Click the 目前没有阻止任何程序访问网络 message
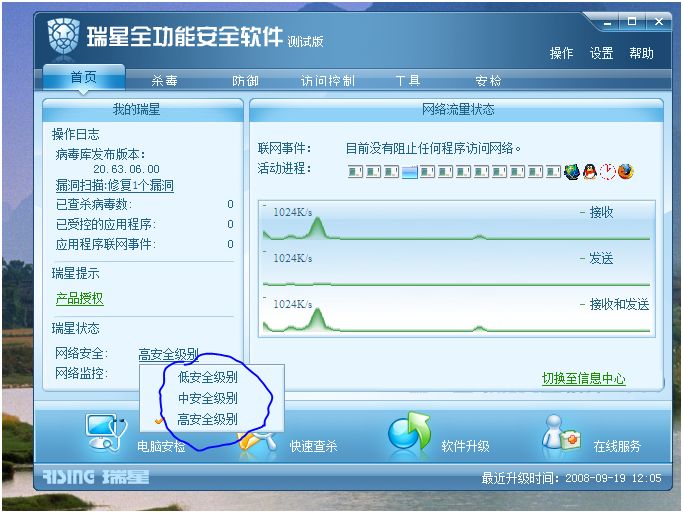 click(433, 148)
